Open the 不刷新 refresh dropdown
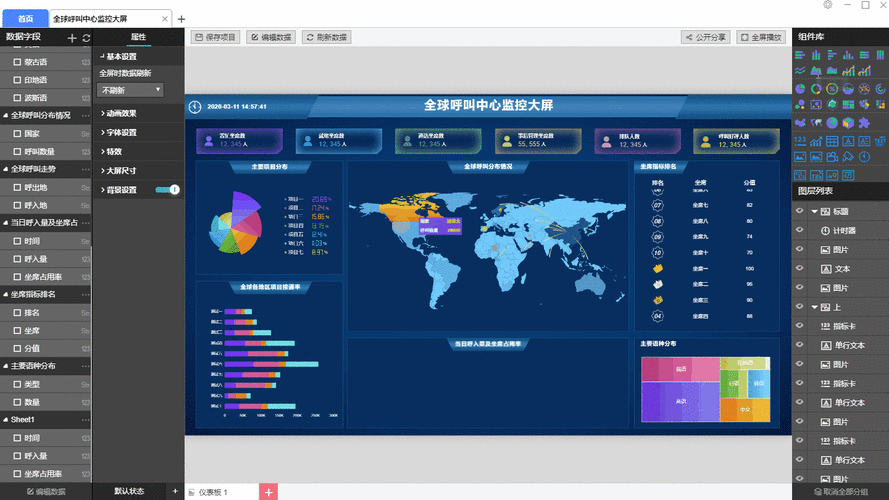 (138, 90)
